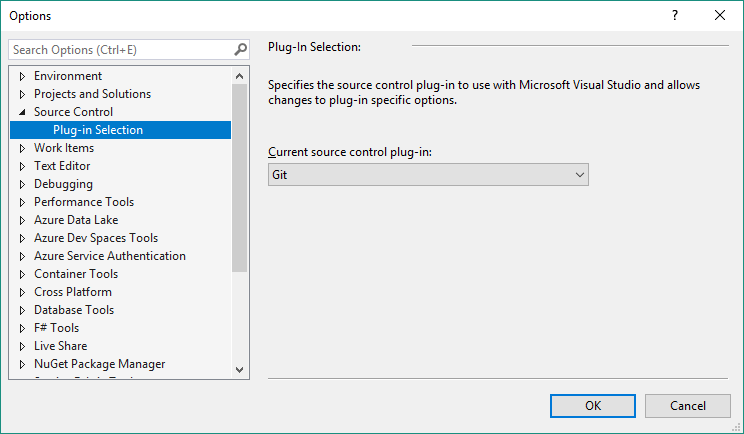Screen dimensions: 744x434
Task: Collapse the Source Control node
Action: 22,112
